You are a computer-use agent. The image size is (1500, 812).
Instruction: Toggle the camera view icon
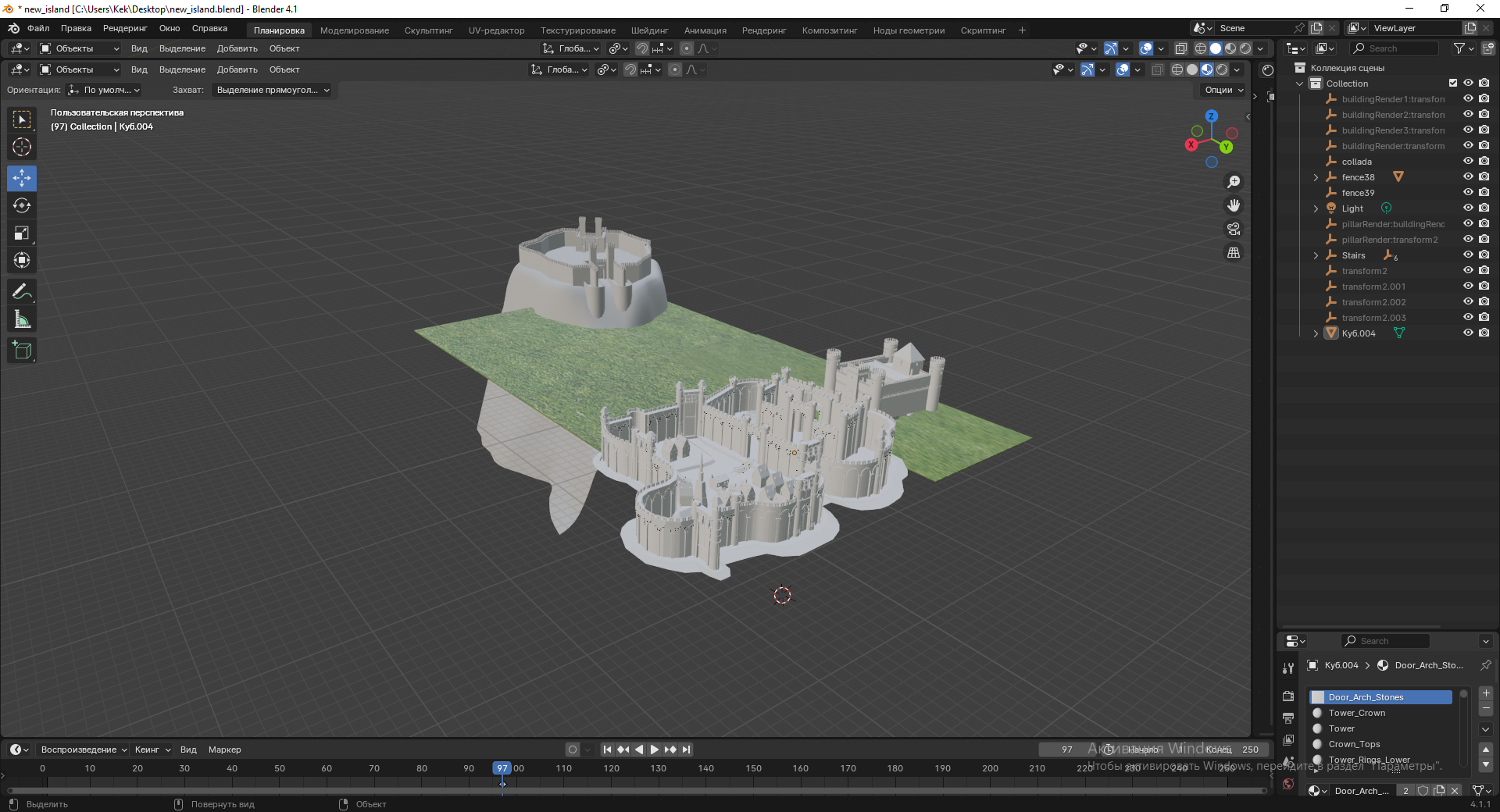(x=1234, y=229)
